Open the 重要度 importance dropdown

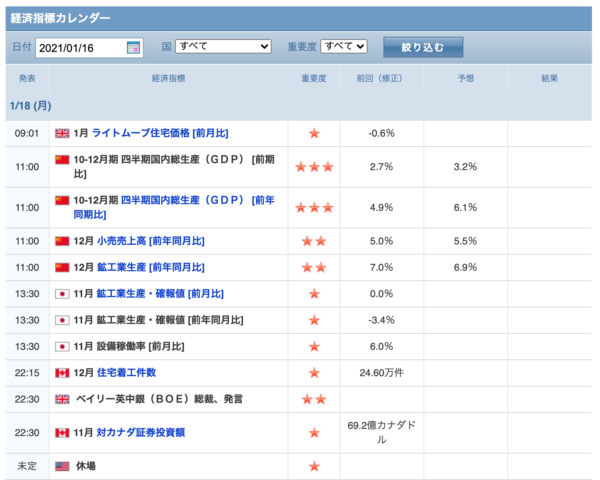(x=344, y=46)
